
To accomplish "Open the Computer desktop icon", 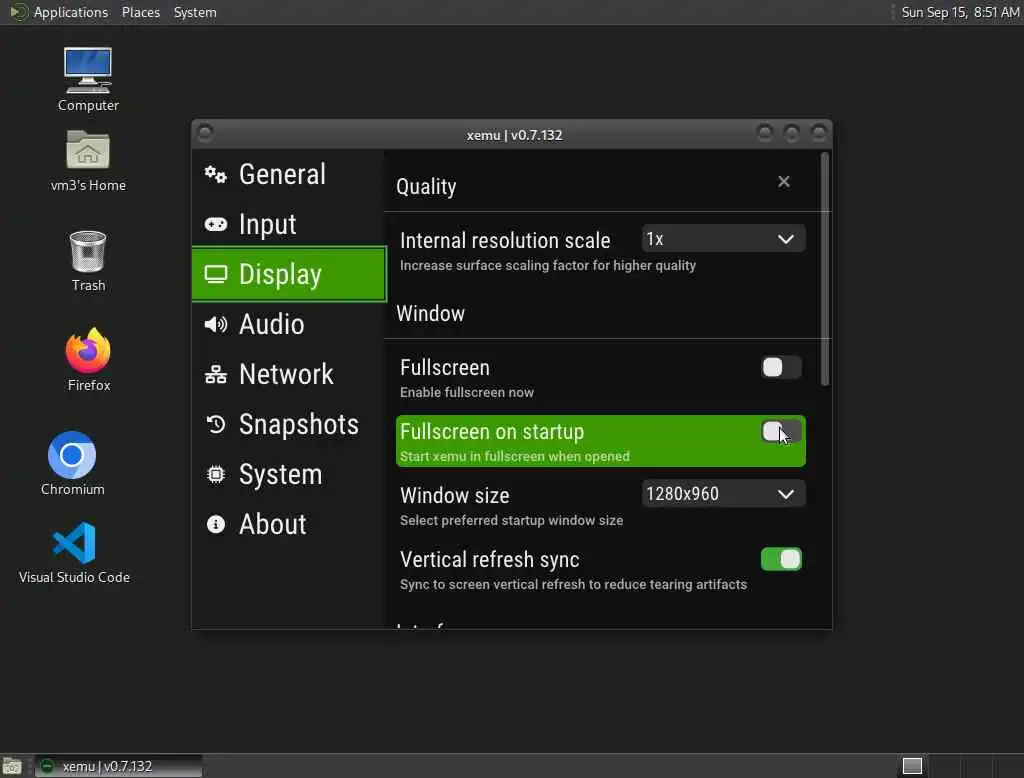I will 88,79.
